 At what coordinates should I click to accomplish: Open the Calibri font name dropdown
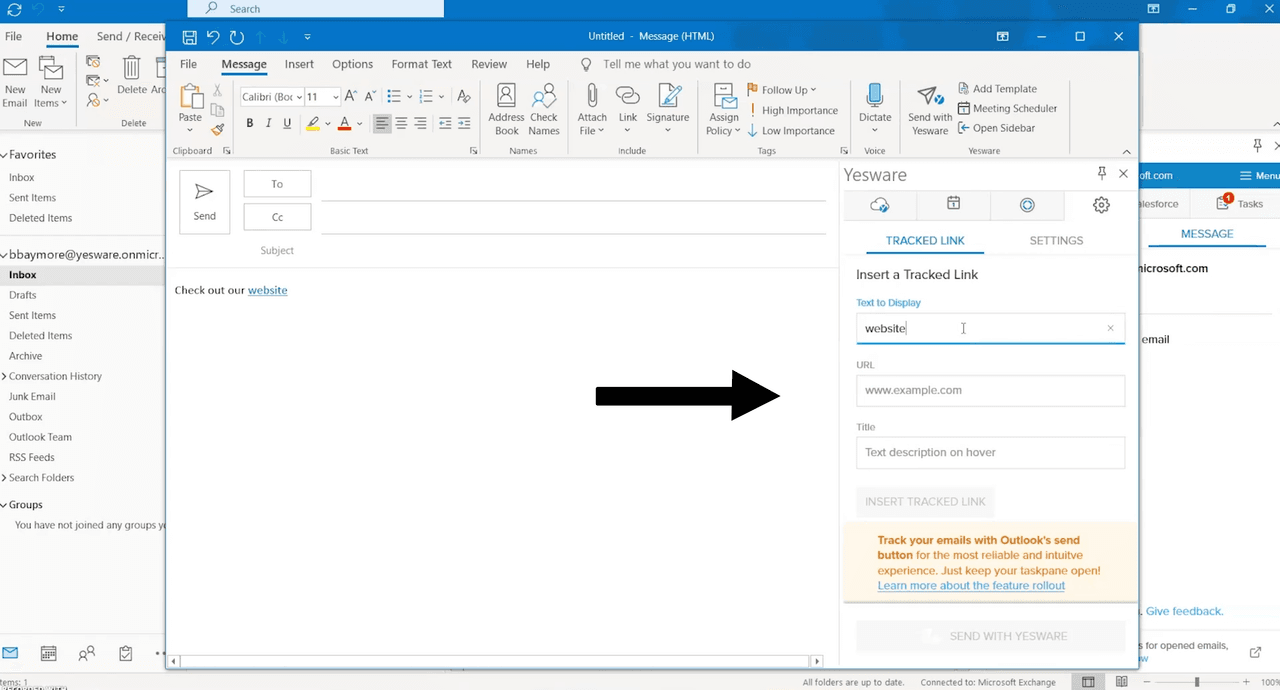point(298,97)
